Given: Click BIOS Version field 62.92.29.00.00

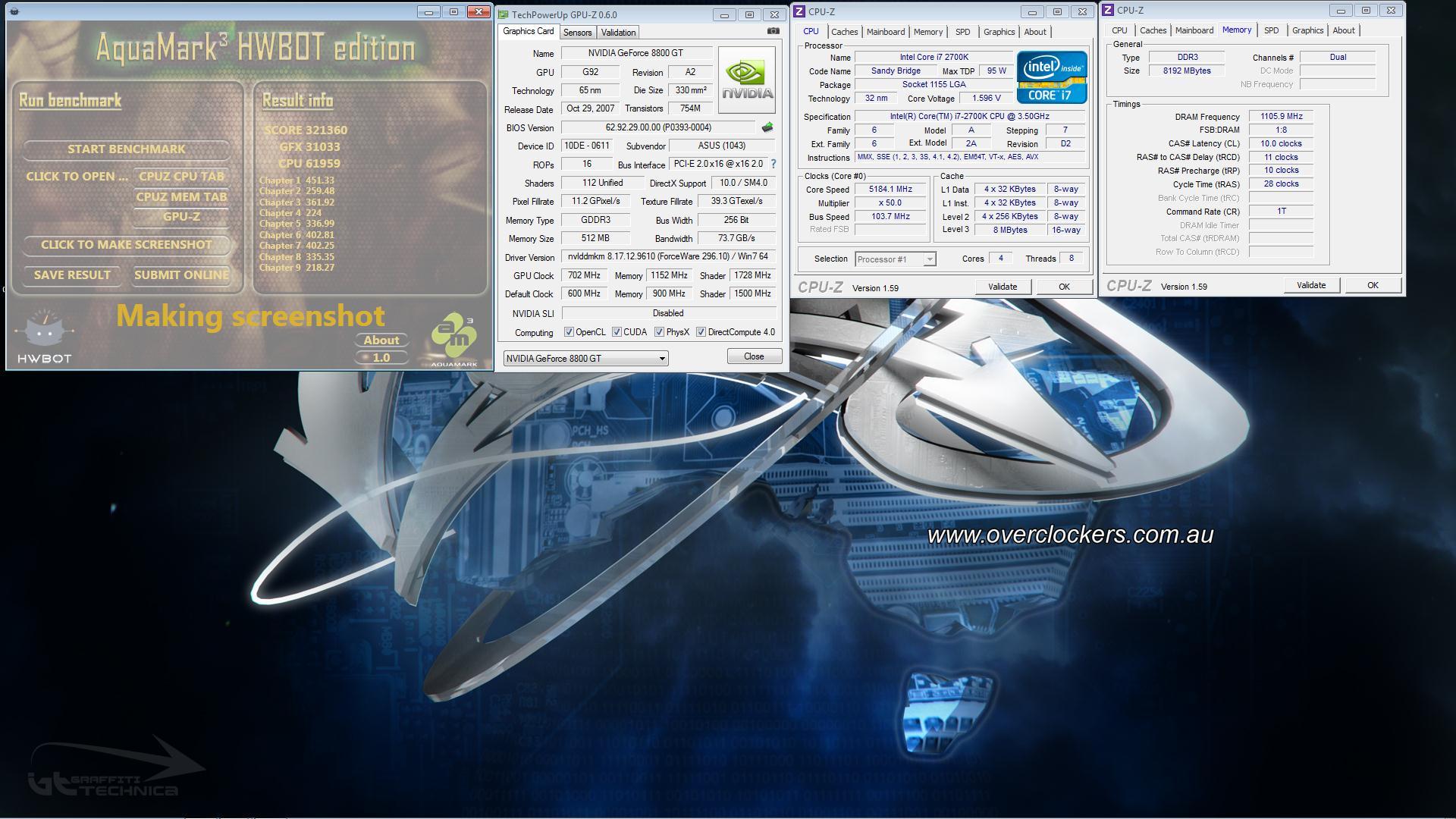Looking at the screenshot, I should [x=658, y=127].
